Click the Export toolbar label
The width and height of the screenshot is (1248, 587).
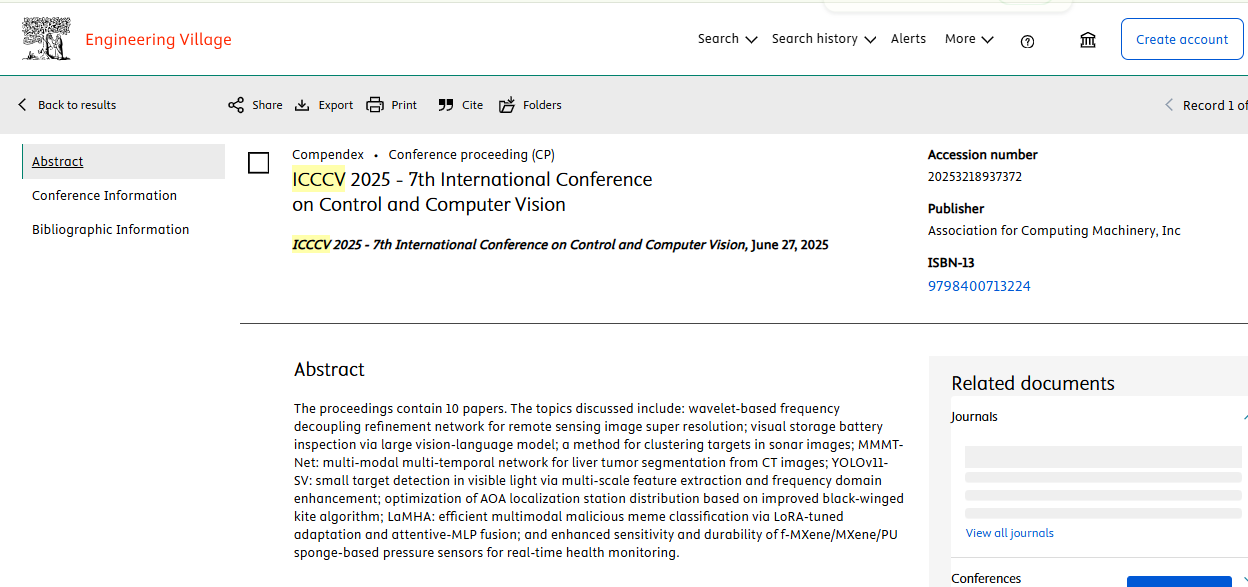click(336, 105)
